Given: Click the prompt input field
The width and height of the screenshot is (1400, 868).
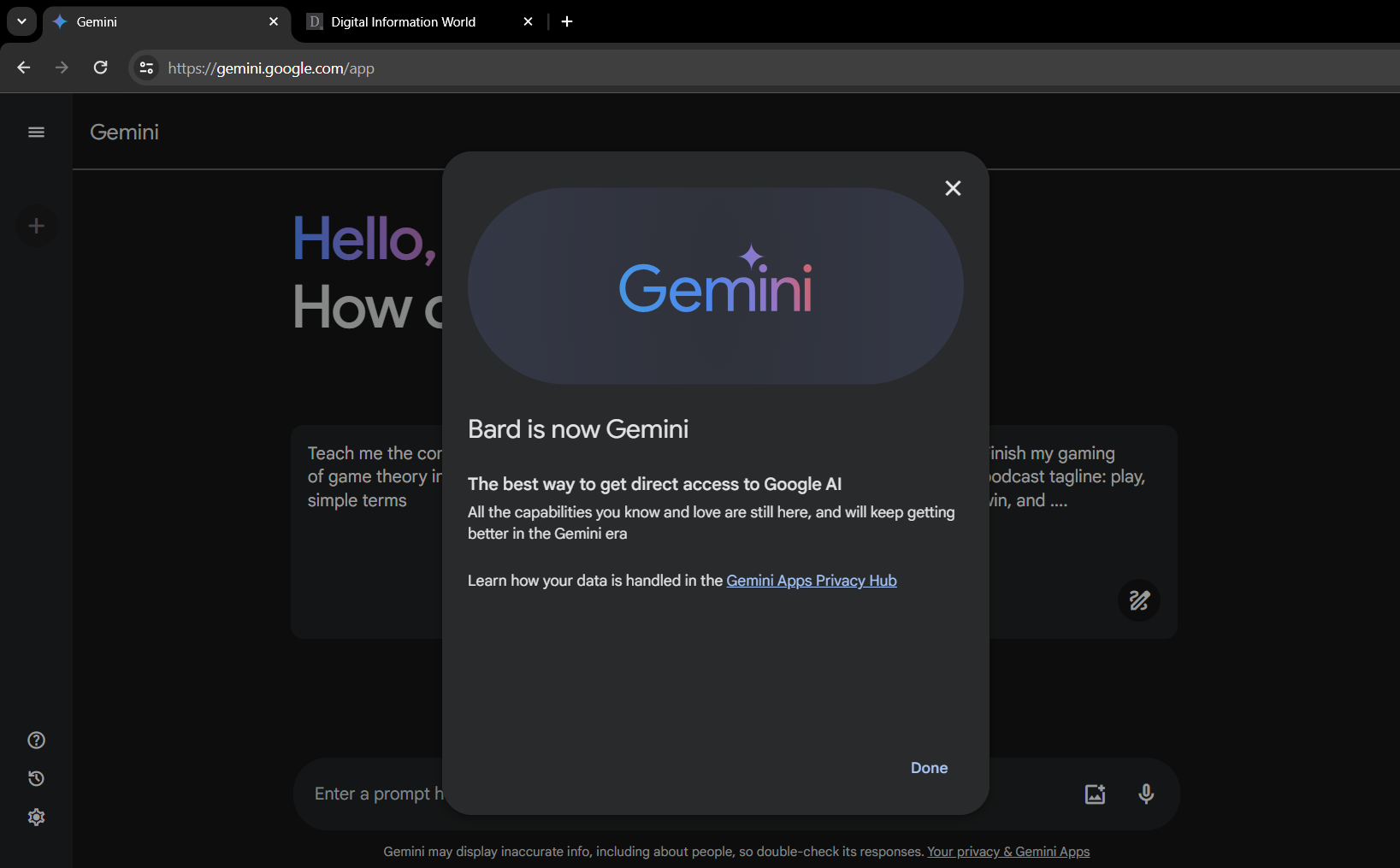Looking at the screenshot, I should click(736, 794).
